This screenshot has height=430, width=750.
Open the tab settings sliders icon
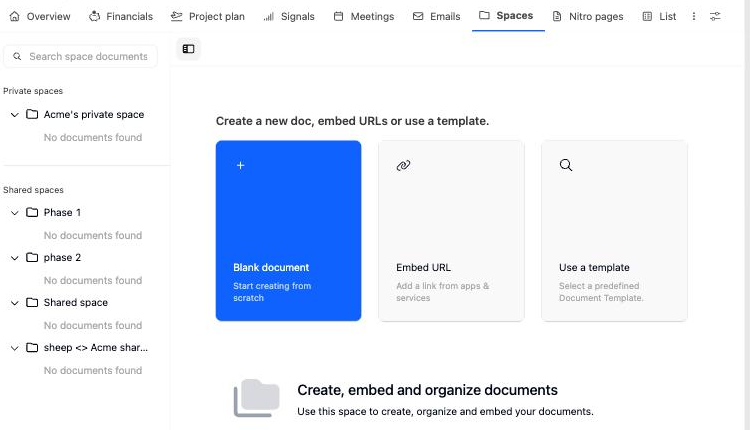[x=715, y=16]
